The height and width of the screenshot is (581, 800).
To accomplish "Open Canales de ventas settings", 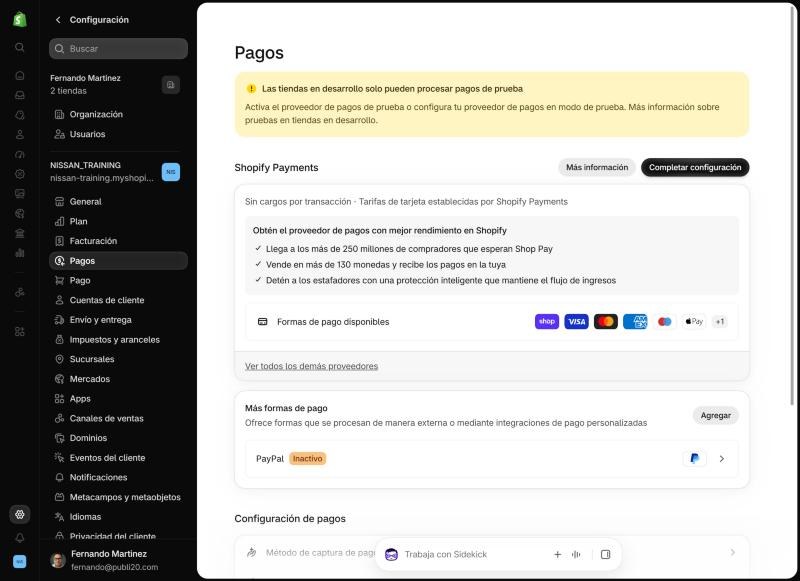I will point(118,418).
